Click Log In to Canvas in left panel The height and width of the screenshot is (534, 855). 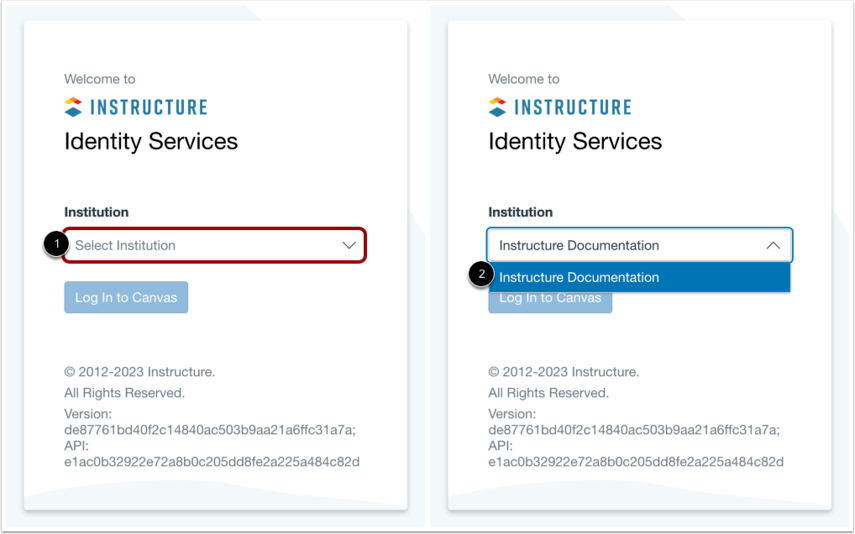126,297
